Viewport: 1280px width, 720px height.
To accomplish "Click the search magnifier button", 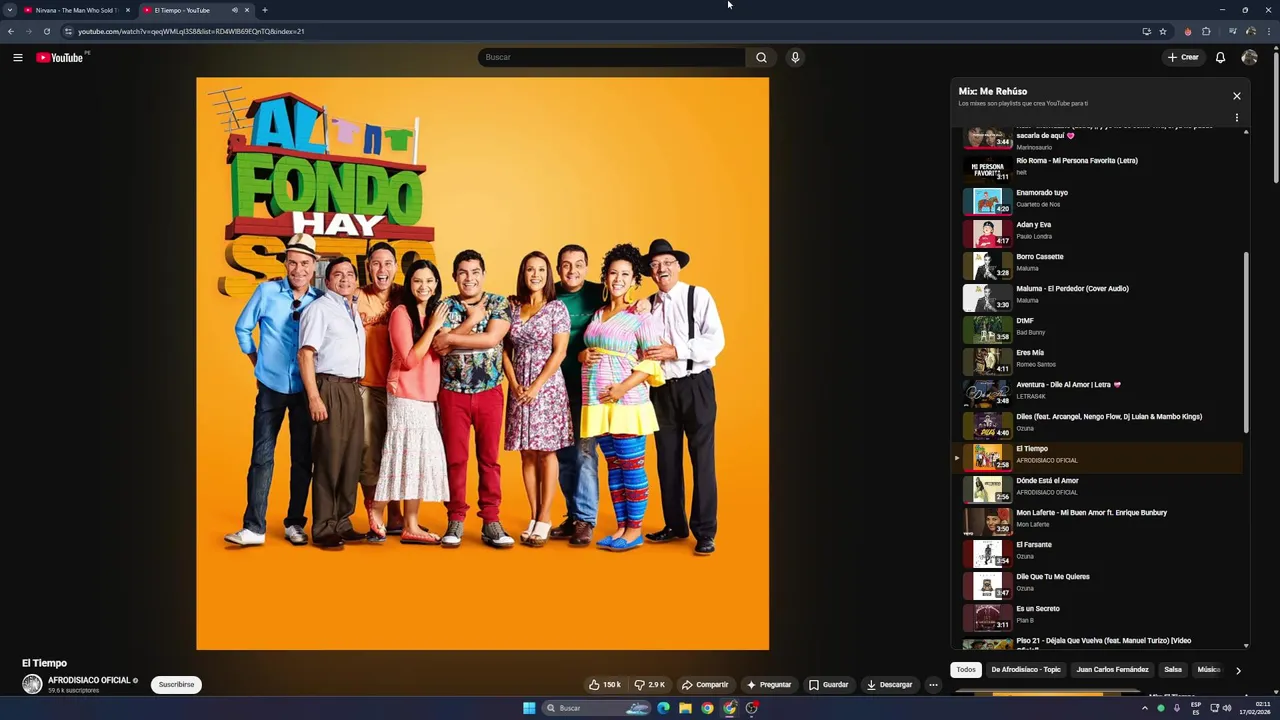I will (761, 57).
